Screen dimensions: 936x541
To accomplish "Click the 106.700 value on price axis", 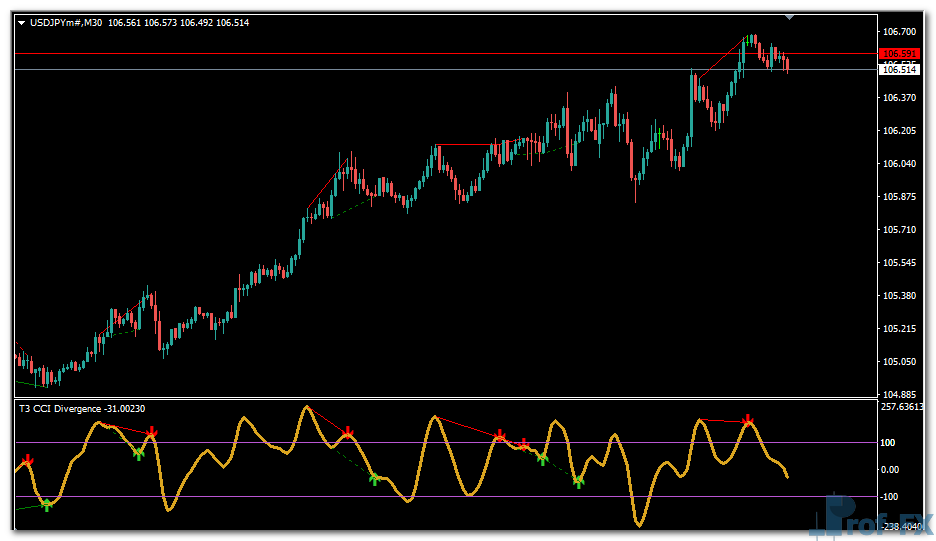I will [900, 31].
